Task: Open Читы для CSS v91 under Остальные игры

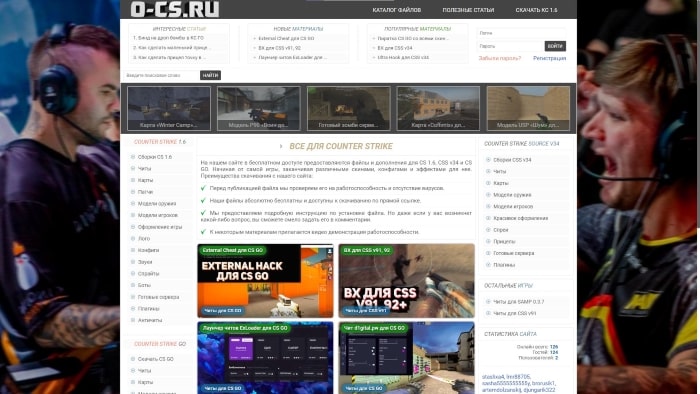Action: (514, 314)
